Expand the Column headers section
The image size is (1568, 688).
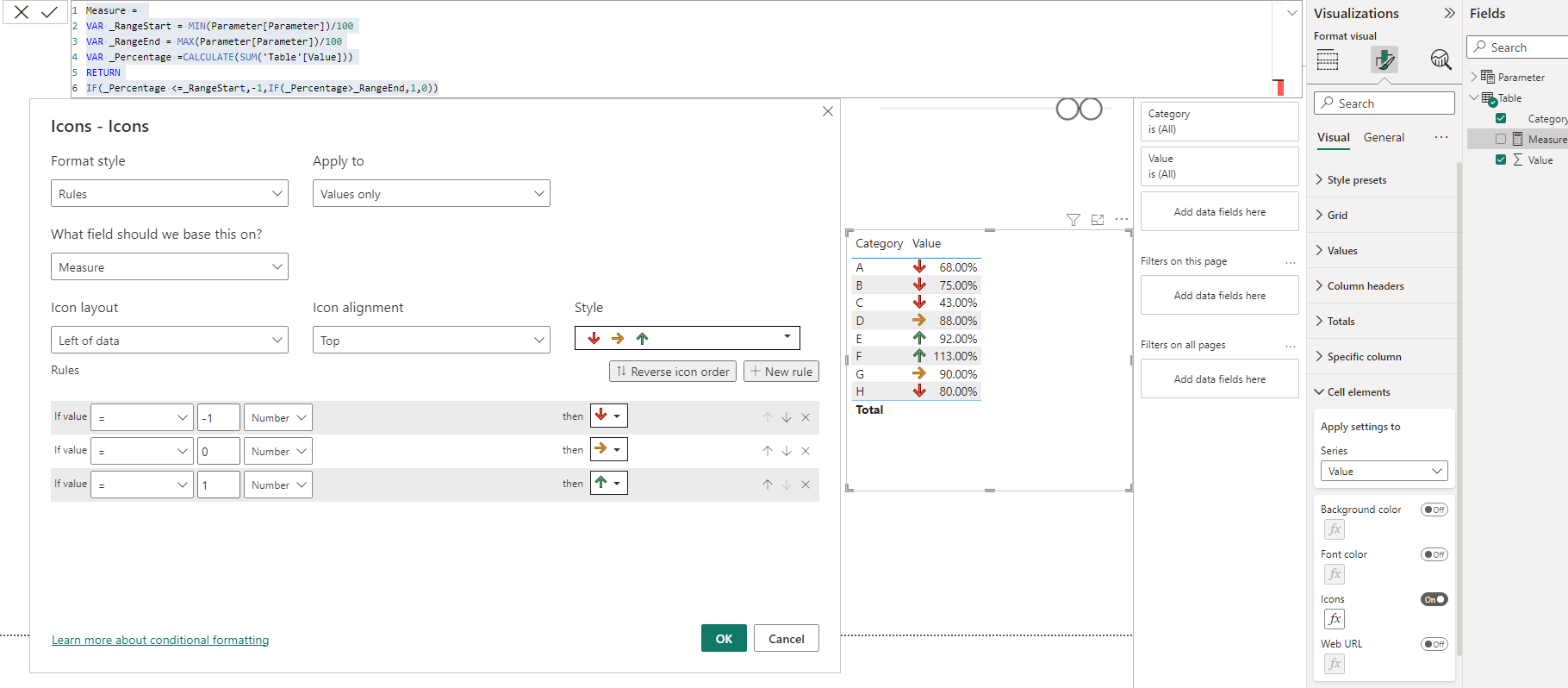pos(1366,286)
